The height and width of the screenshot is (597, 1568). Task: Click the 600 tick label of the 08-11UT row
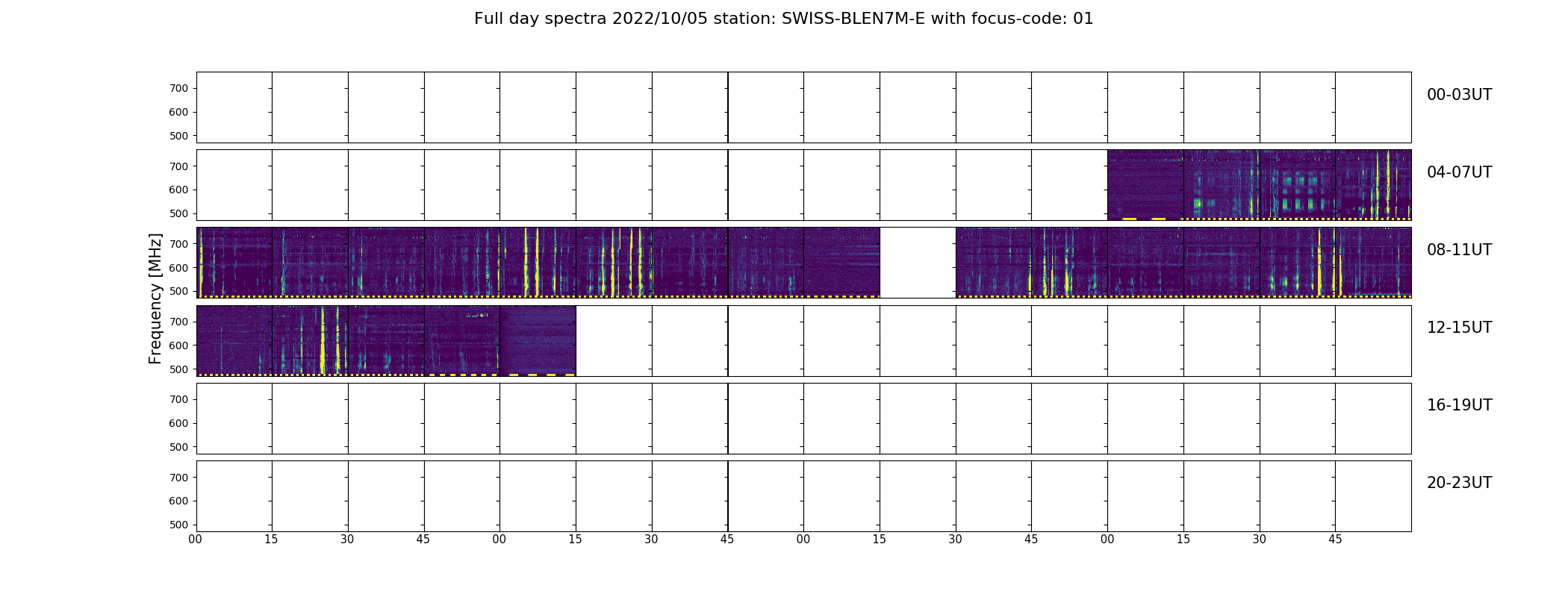178,267
